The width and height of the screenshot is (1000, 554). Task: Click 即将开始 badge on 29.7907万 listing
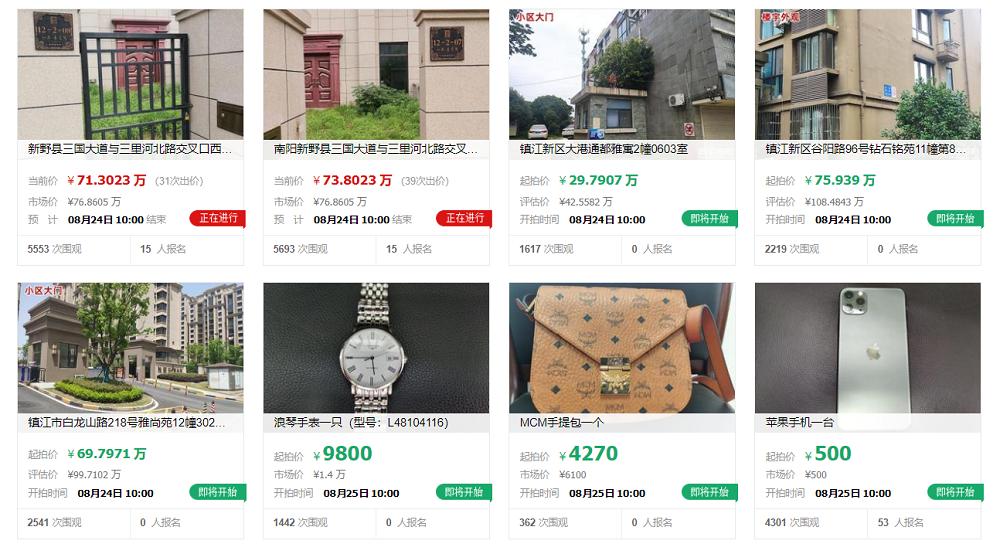(709, 219)
